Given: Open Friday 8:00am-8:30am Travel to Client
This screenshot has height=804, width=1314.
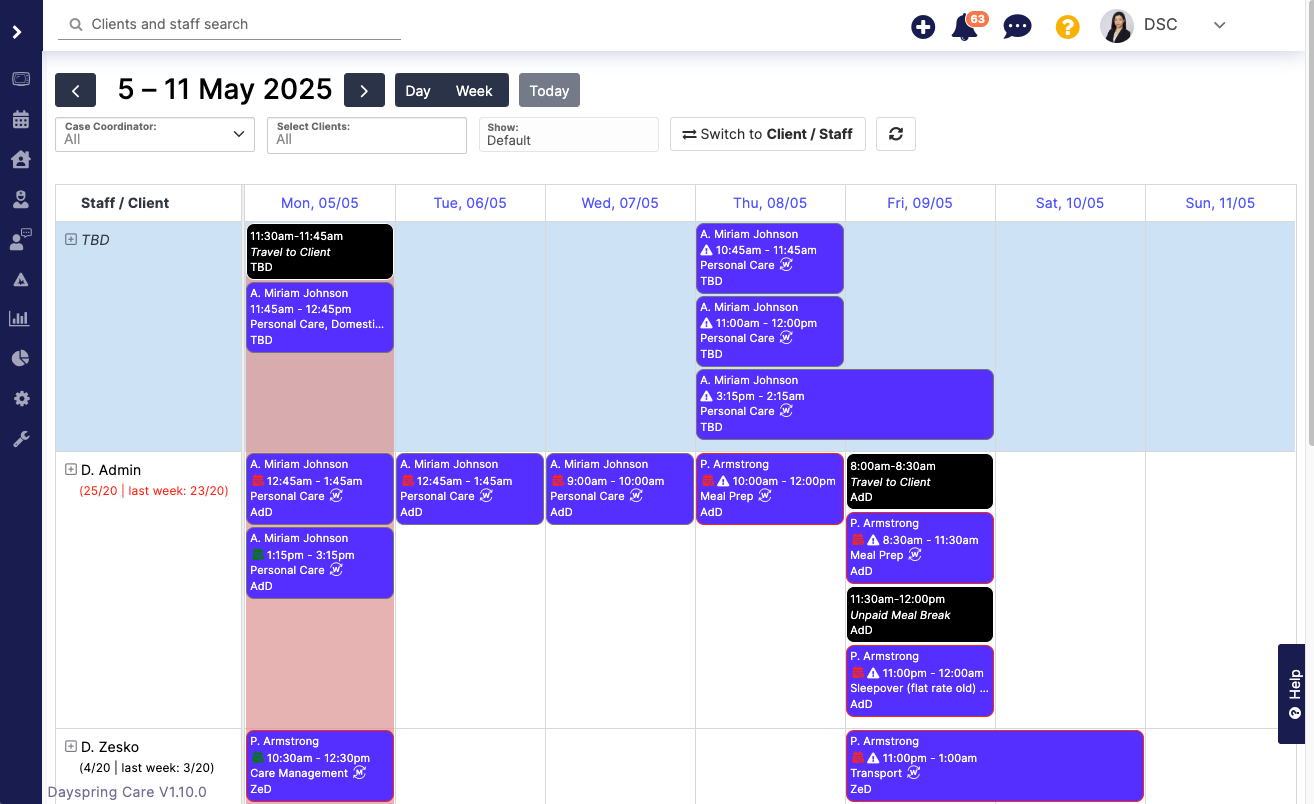Looking at the screenshot, I should click(920, 481).
